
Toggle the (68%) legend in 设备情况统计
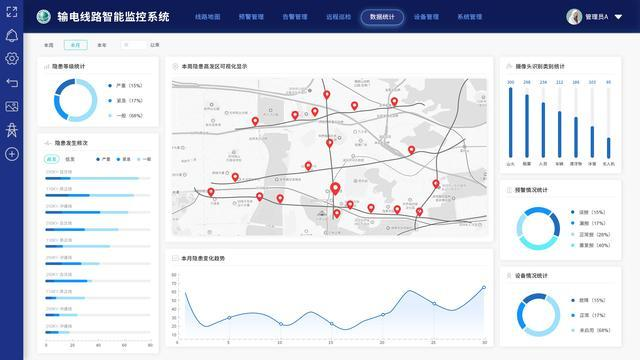coord(591,330)
